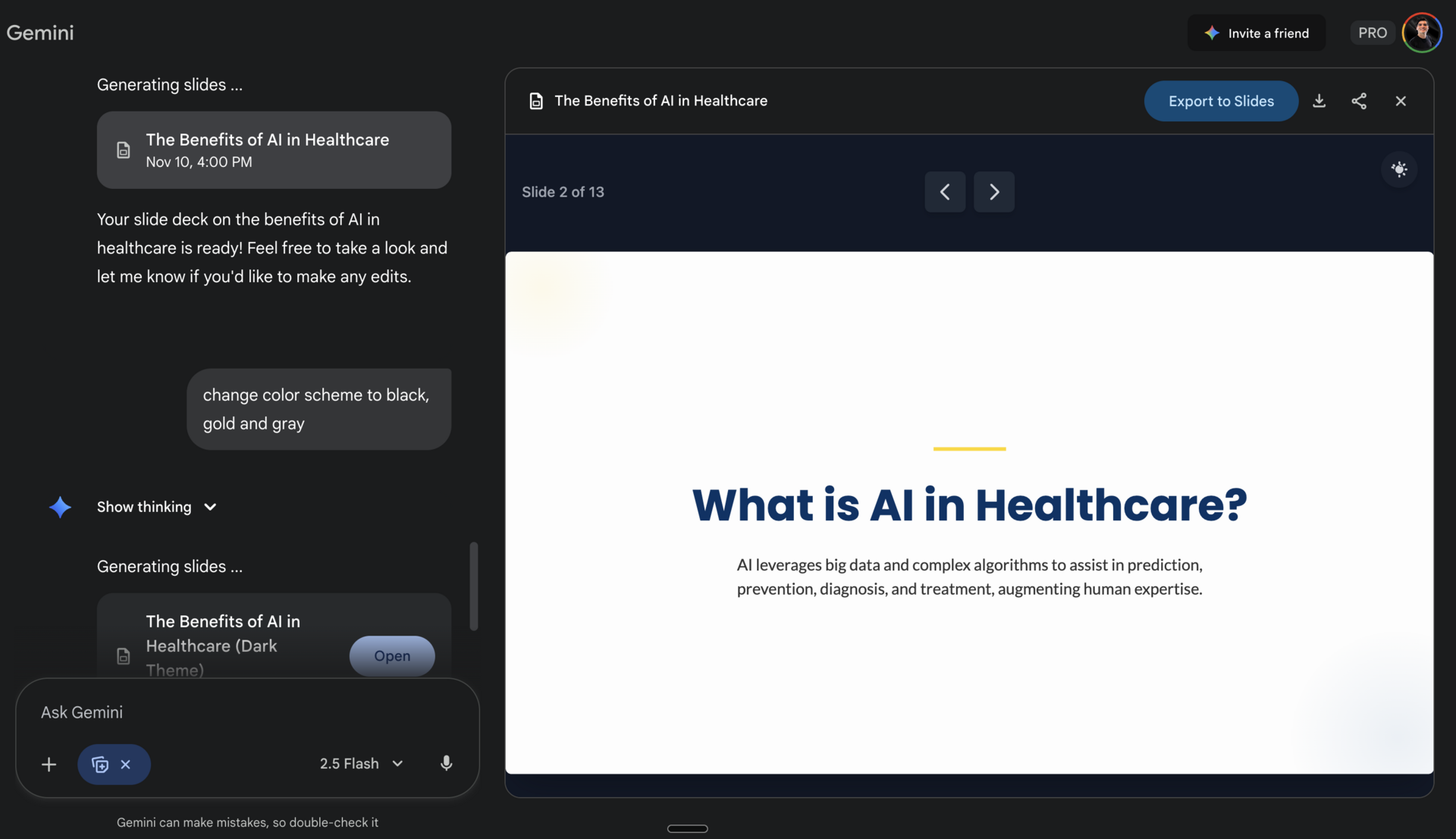Click the slide progress bar at the bottom
1456x839 pixels.
click(x=687, y=828)
